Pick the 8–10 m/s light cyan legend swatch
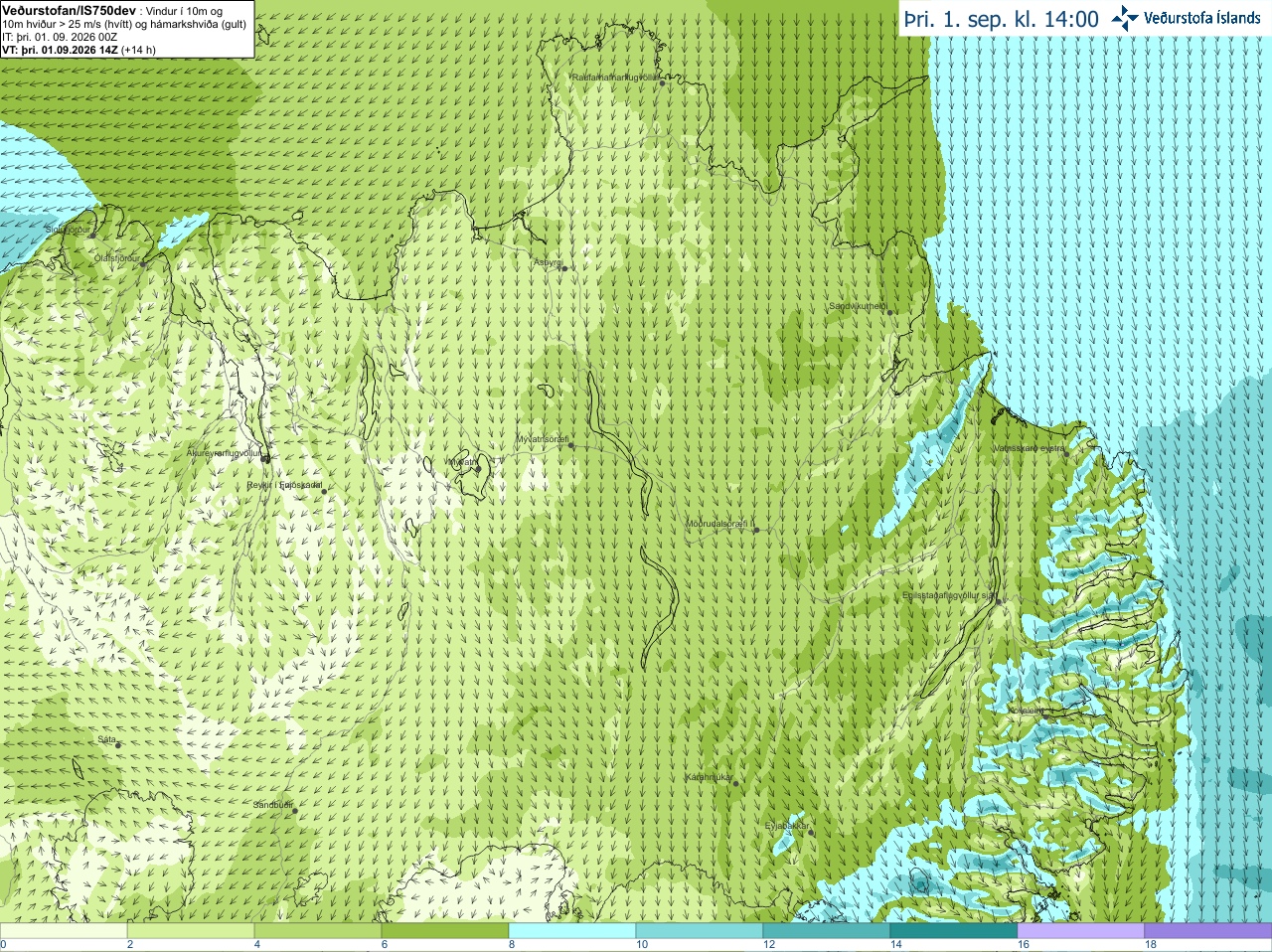Screen dimensions: 1272x952 (x=572, y=931)
